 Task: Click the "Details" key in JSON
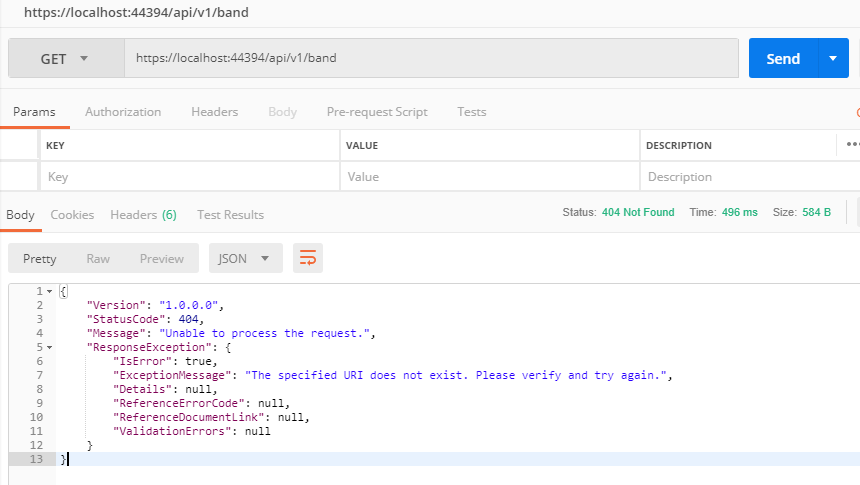click(142, 389)
